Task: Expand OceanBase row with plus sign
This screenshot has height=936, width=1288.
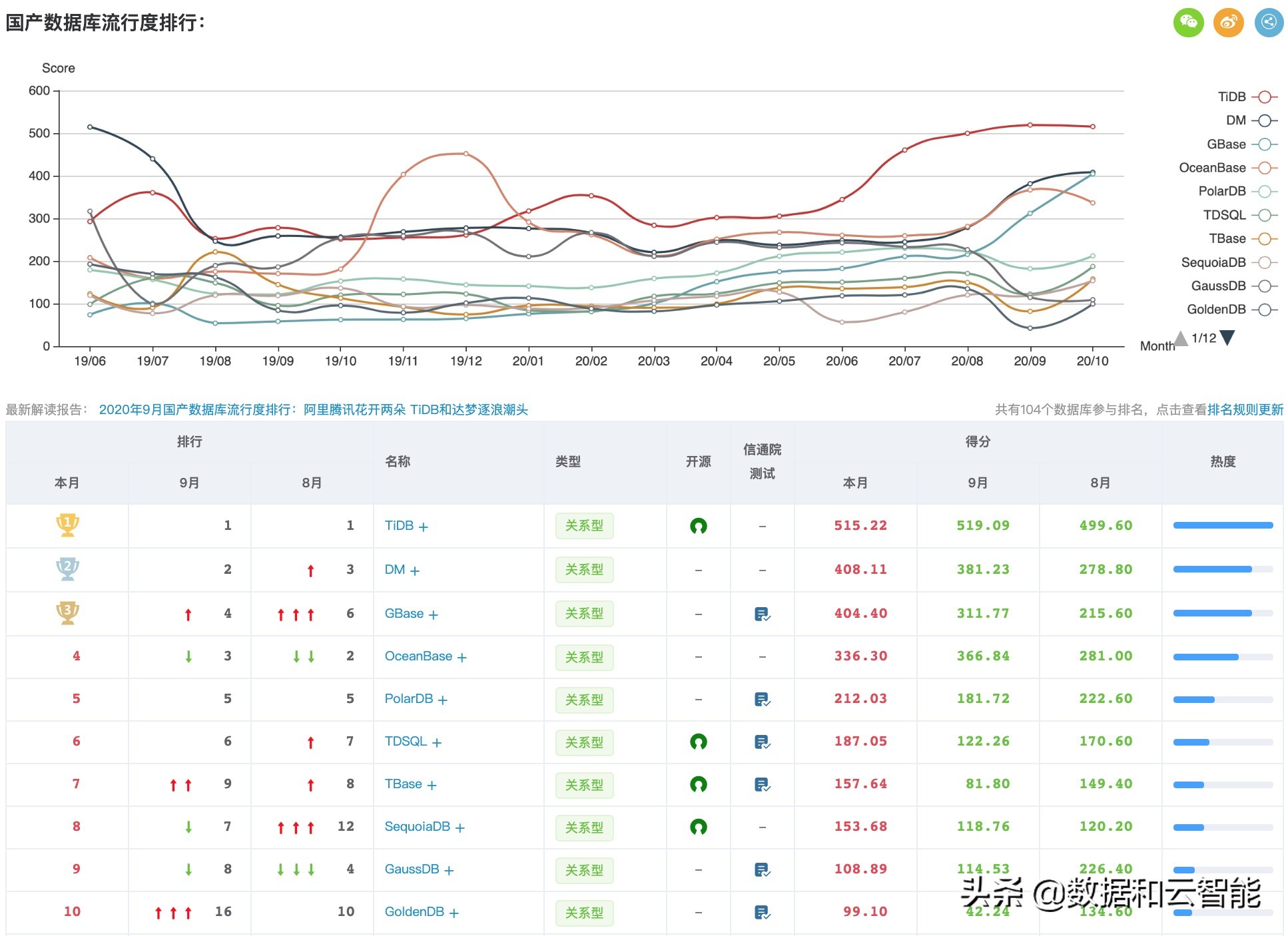Action: click(x=462, y=658)
